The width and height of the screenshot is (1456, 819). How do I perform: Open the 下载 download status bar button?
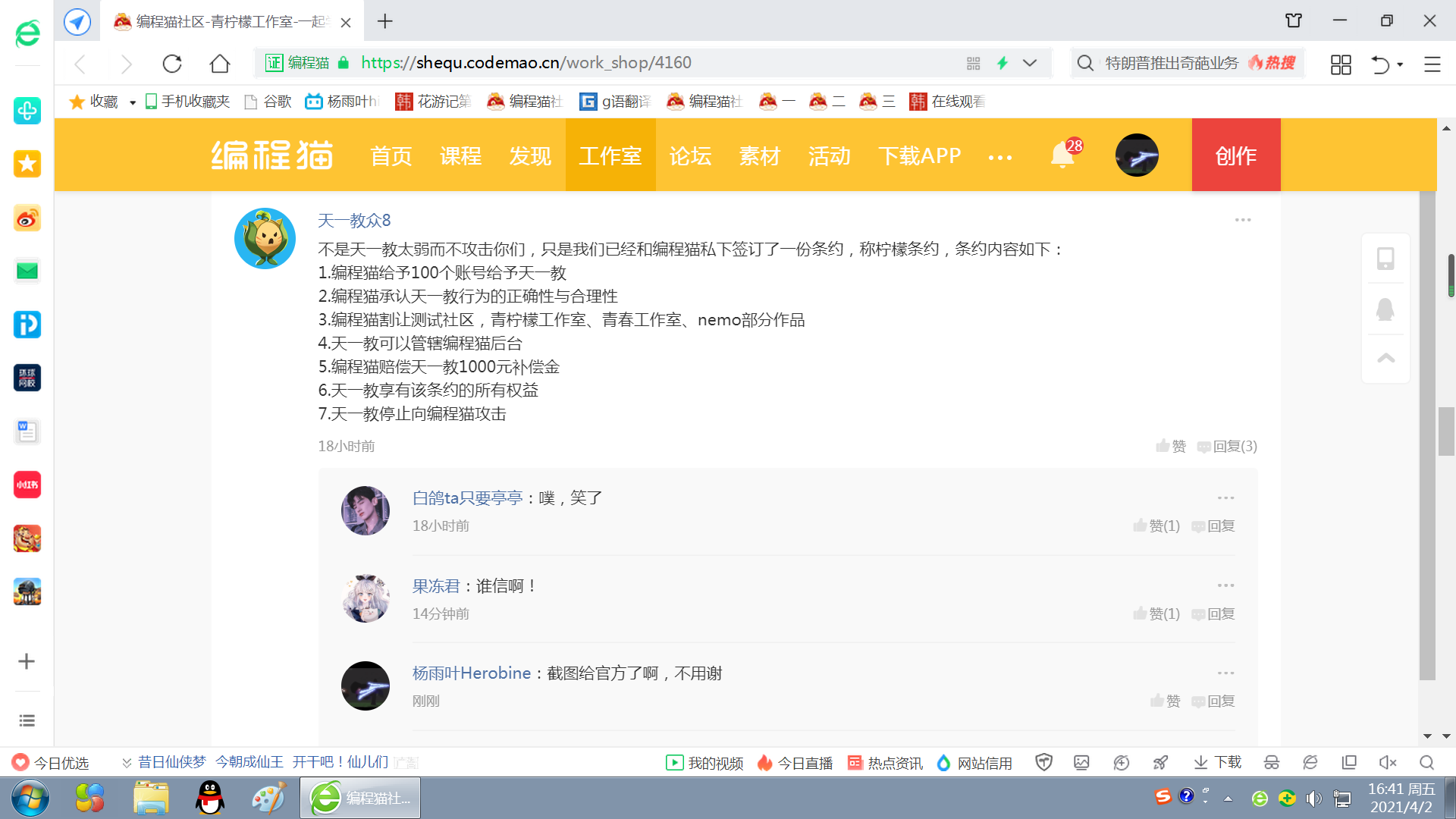[x=1217, y=762]
